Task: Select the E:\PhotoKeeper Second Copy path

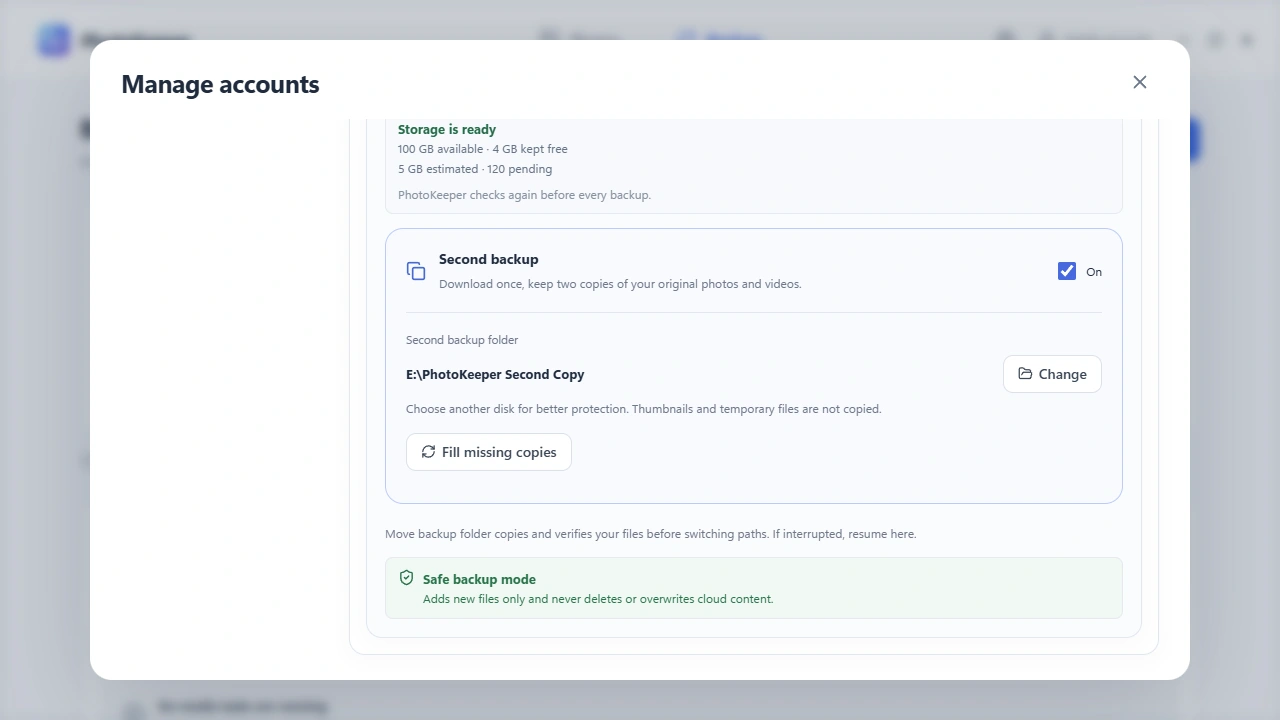Action: [495, 374]
